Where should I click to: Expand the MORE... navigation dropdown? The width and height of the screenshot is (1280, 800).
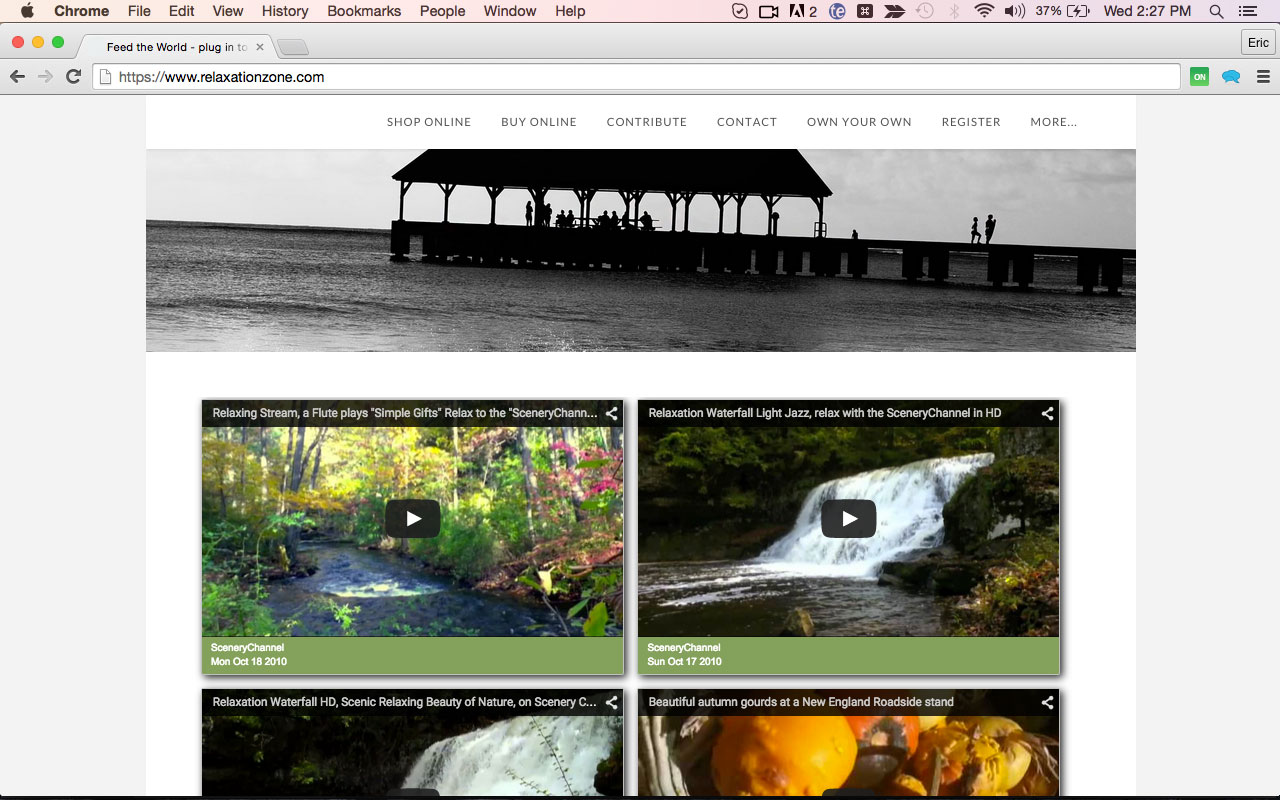1054,122
